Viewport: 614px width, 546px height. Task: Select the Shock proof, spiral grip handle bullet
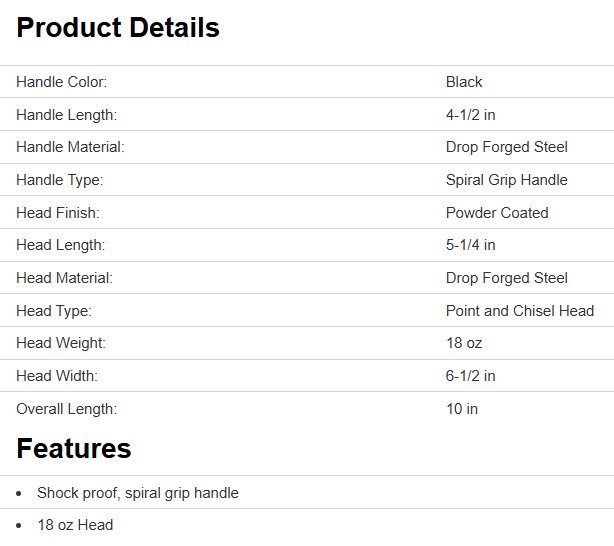point(138,493)
